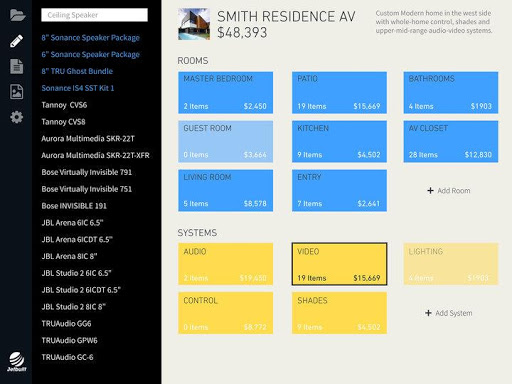This screenshot has width=512, height=384.
Task: Click the Ceiling Speaker search field
Action: tap(94, 15)
